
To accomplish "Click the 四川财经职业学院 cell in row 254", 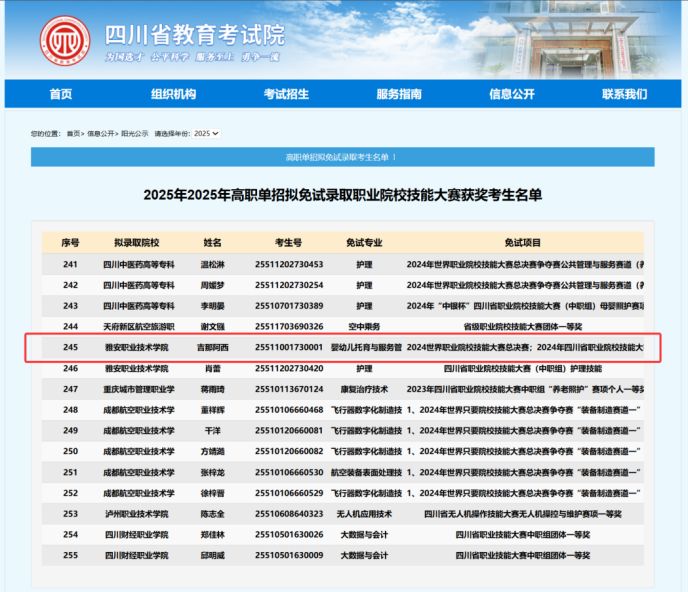I will pyautogui.click(x=136, y=535).
